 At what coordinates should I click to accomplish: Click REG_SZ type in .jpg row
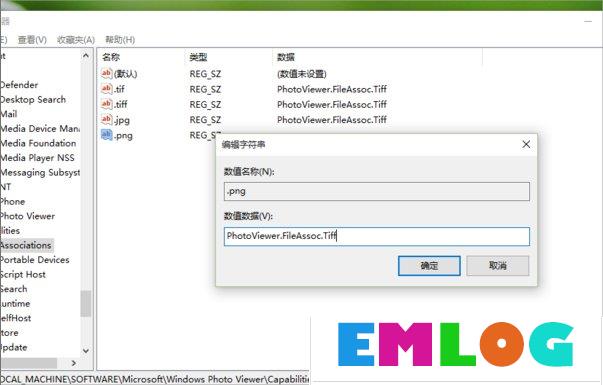[205, 120]
